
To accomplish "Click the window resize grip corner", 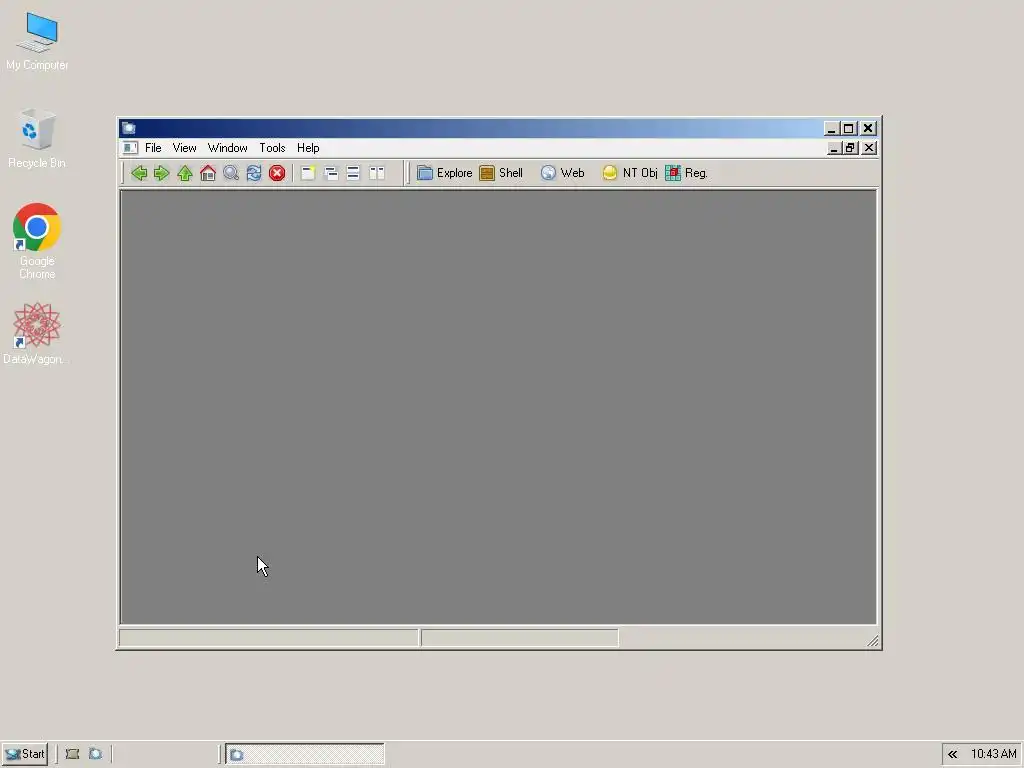I will point(873,641).
